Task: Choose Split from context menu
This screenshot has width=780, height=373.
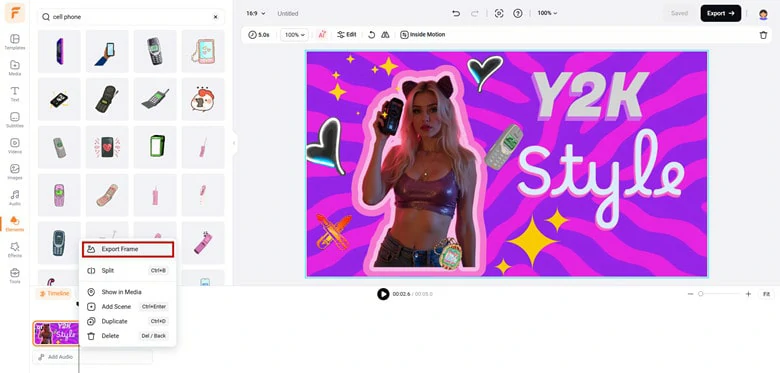Action: point(128,271)
